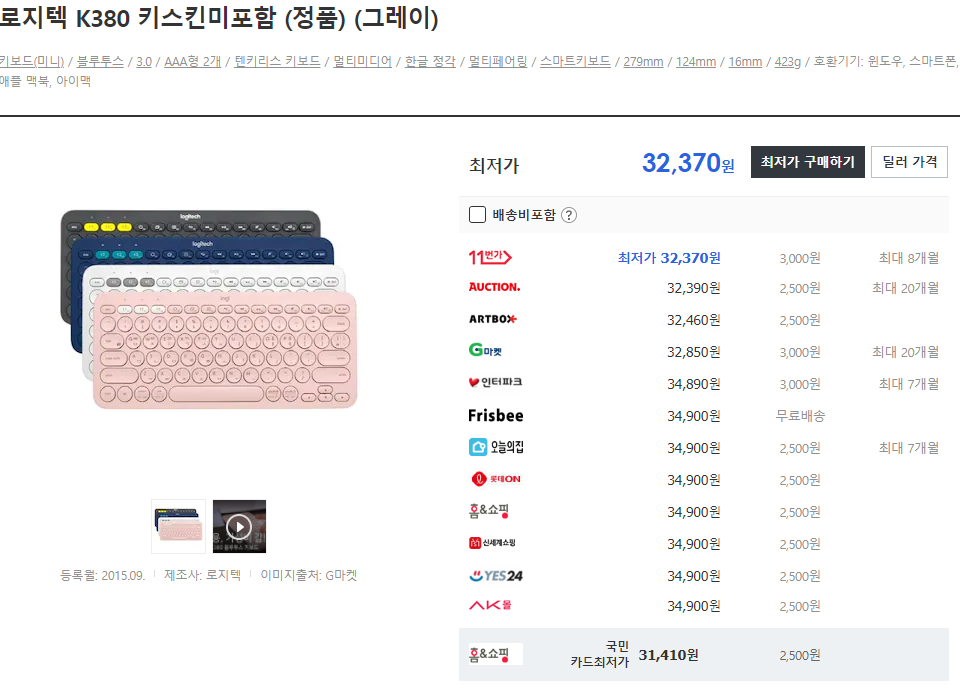Click the shipping-included help question mark
The width and height of the screenshot is (960, 693).
pyautogui.click(x=569, y=215)
